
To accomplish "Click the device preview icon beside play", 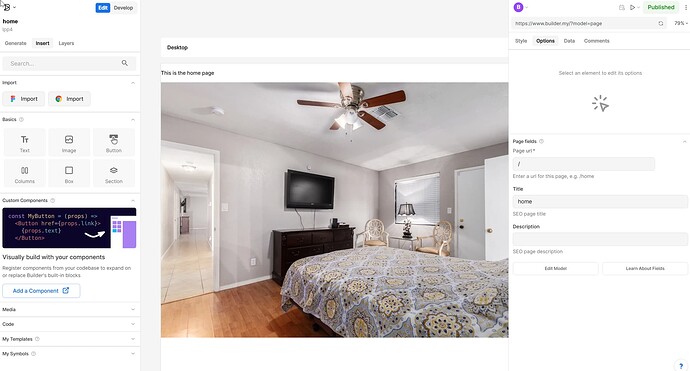I will [x=622, y=7].
